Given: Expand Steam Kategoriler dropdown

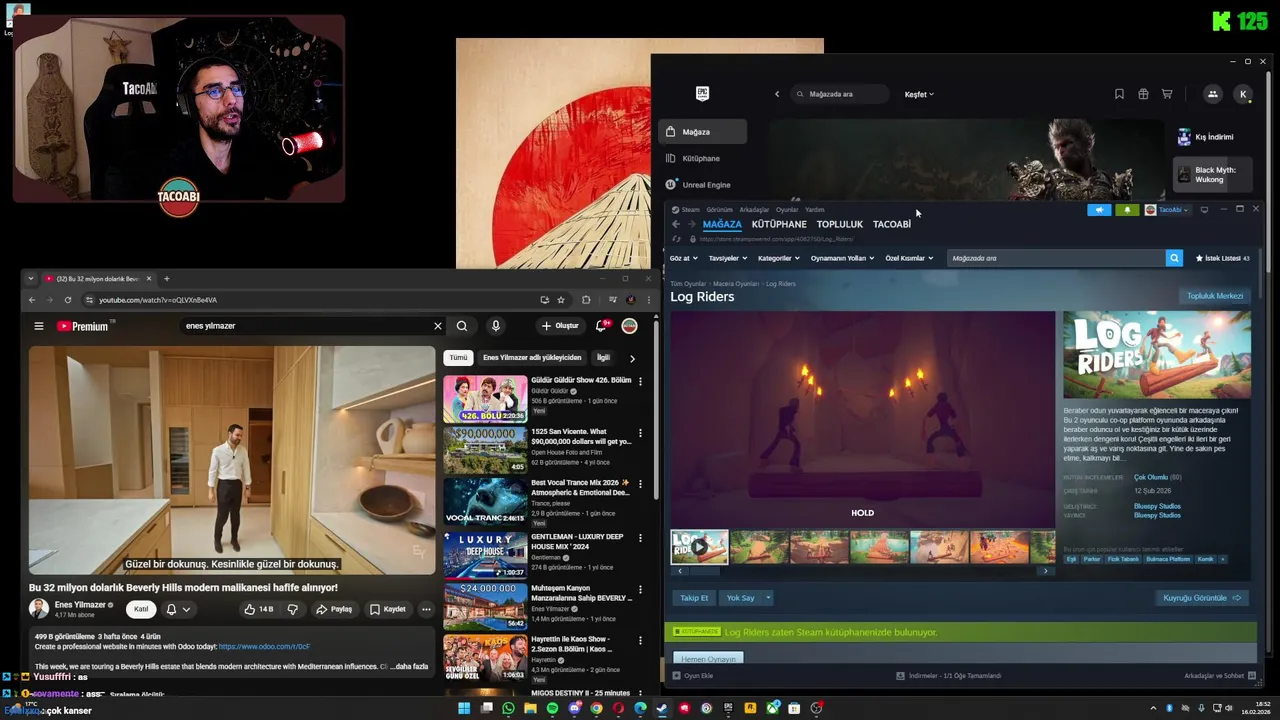Looking at the screenshot, I should click(779, 258).
